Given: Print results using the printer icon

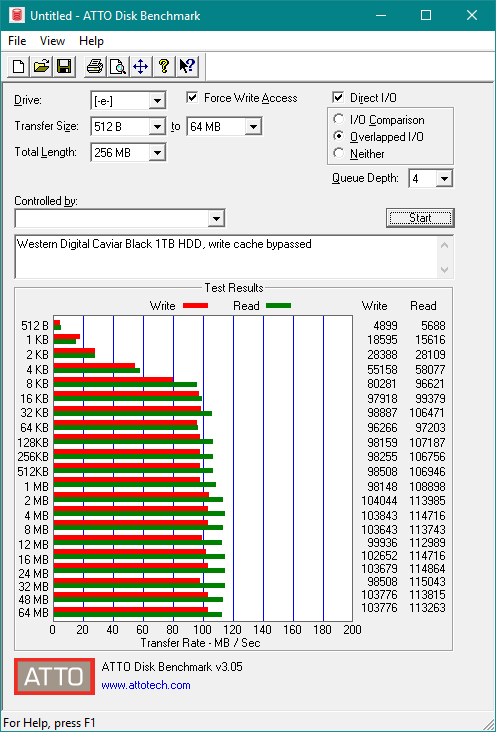Looking at the screenshot, I should point(95,66).
